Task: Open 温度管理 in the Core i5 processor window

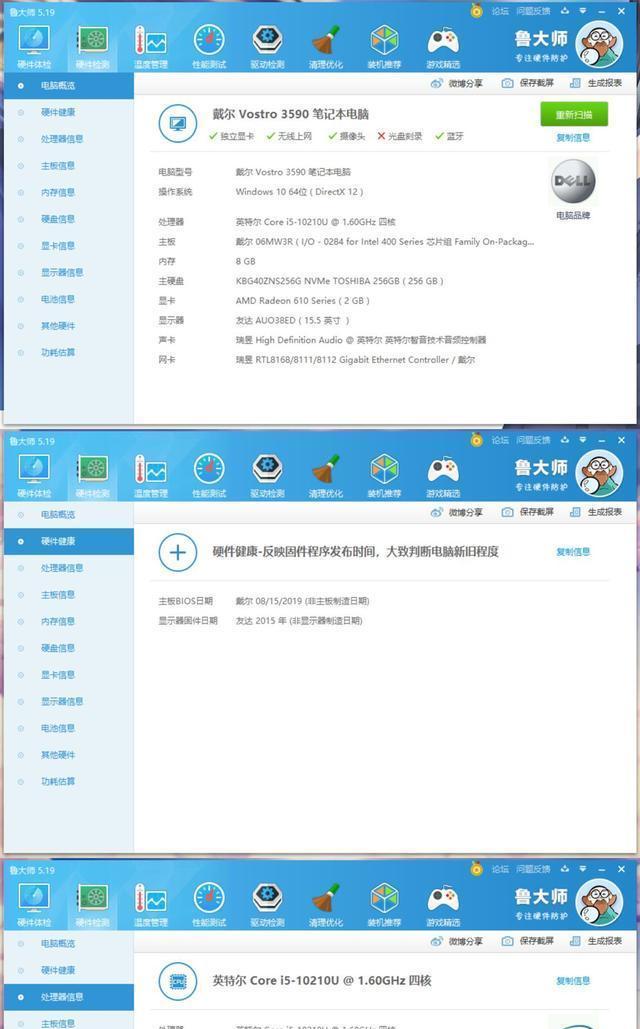Action: point(150,904)
